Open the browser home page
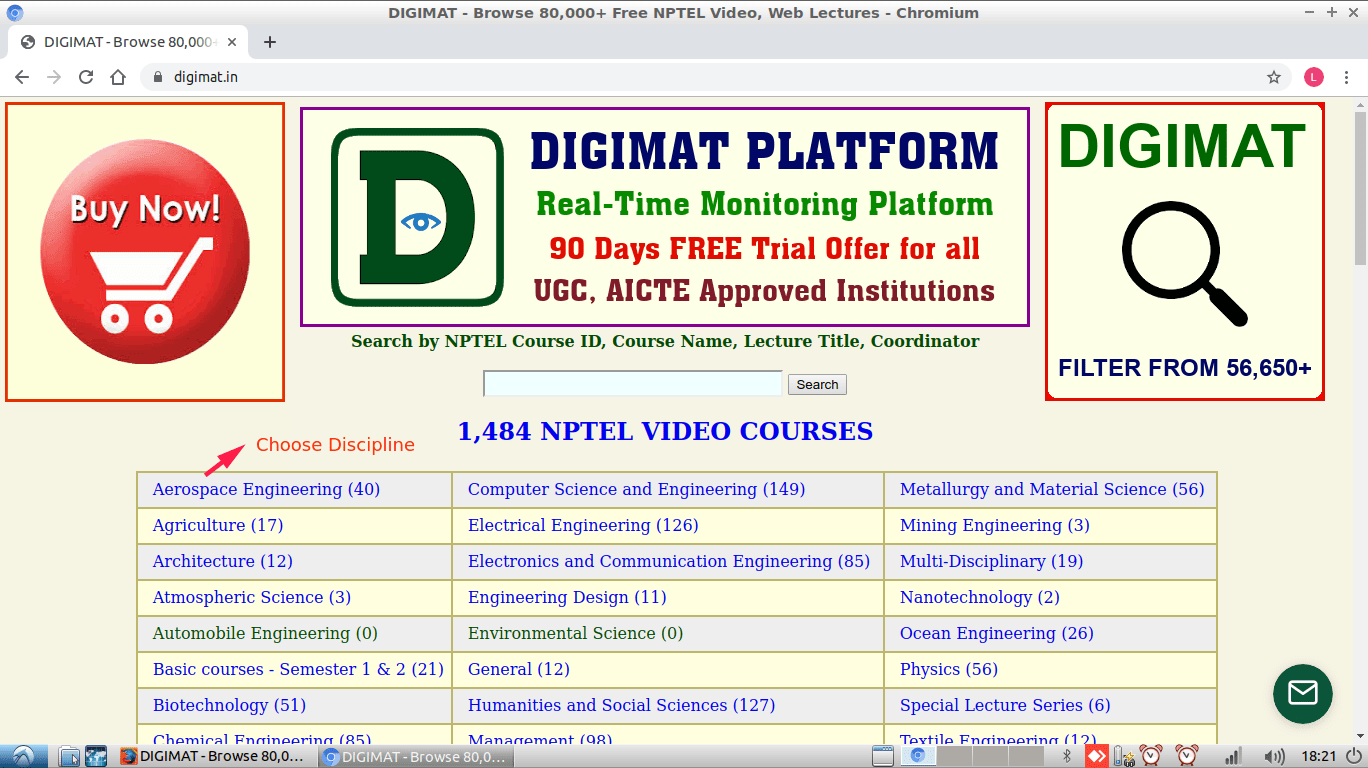Image resolution: width=1368 pixels, height=768 pixels. [x=118, y=77]
